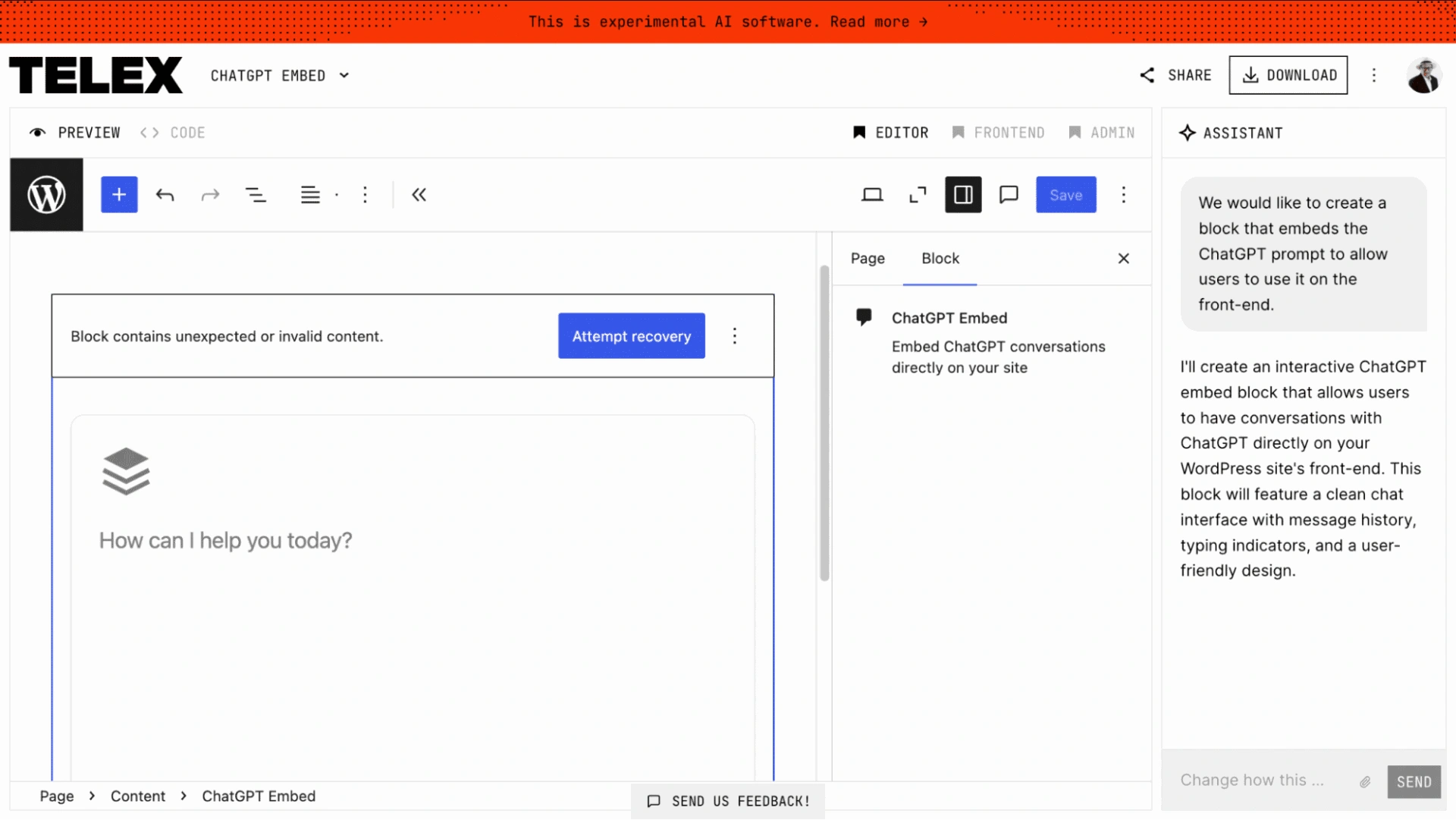
Task: Switch to the Page settings tab
Action: tap(868, 259)
